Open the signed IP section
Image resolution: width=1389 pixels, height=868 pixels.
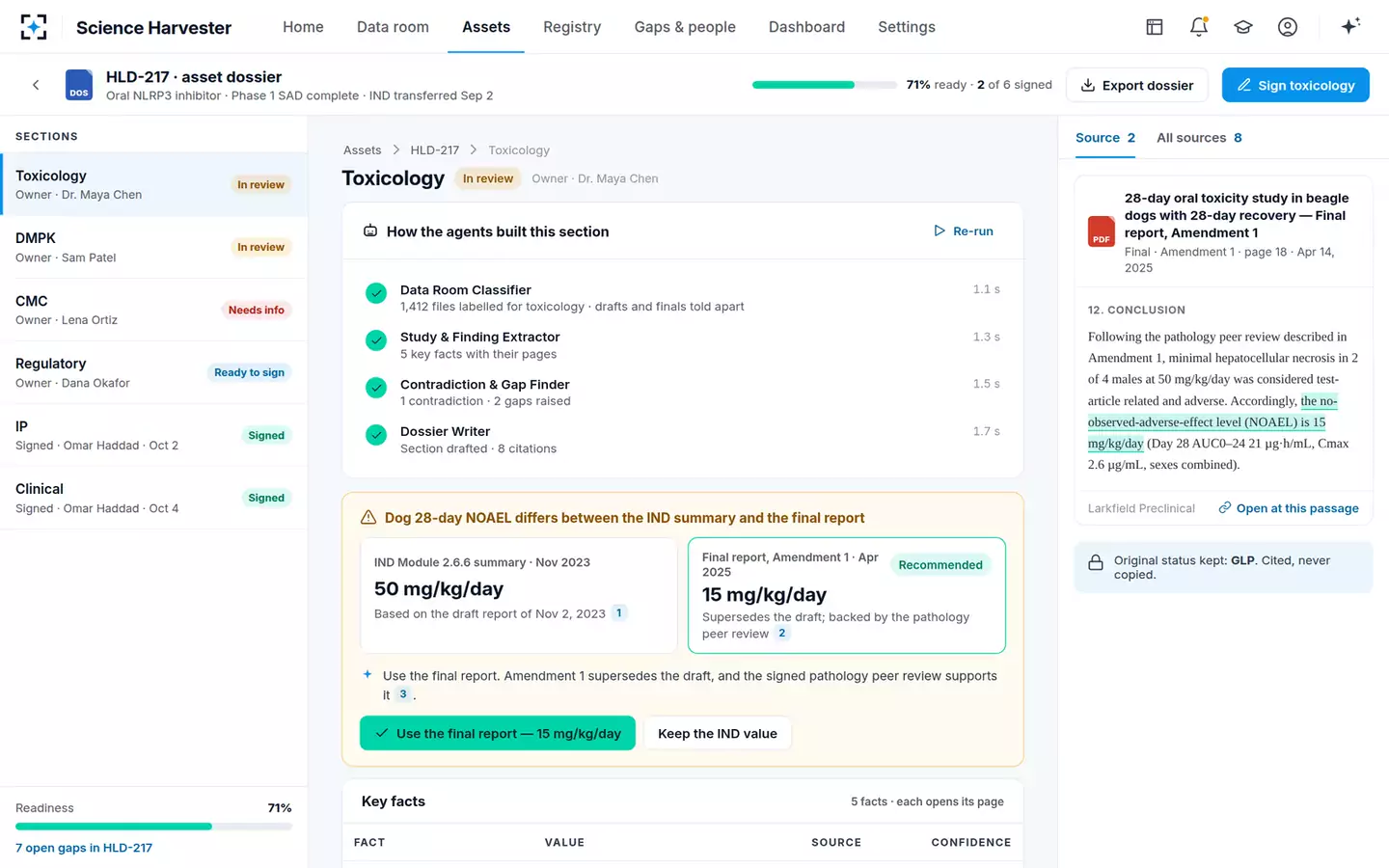(153, 435)
